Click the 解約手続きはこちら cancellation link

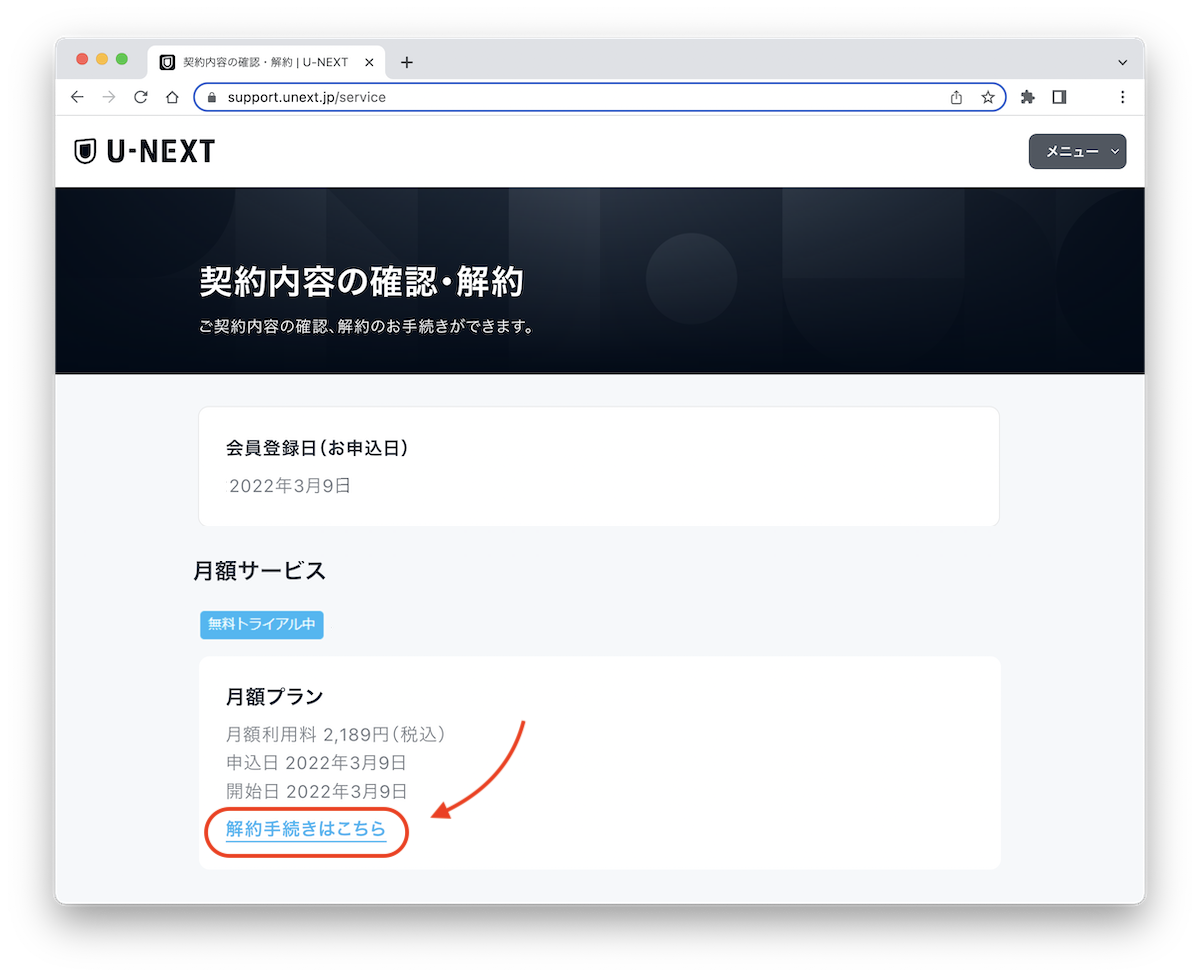305,831
